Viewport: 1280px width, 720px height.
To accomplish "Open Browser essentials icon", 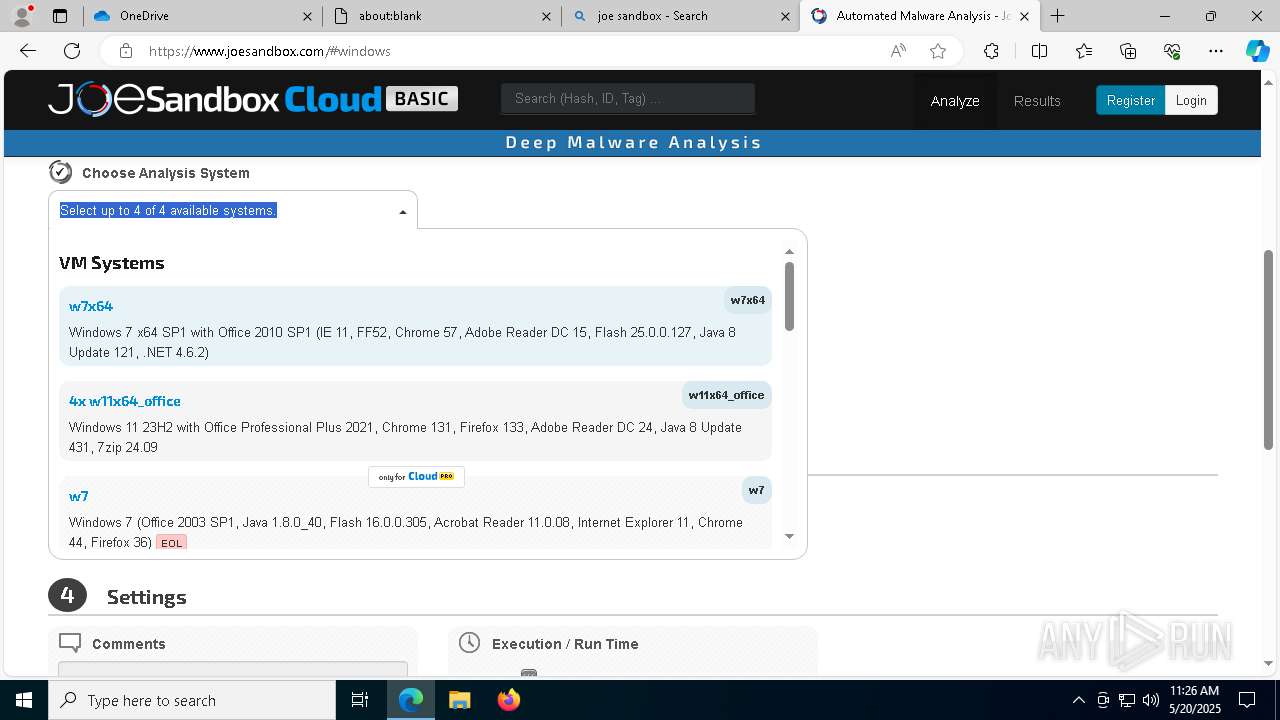I will tap(1172, 51).
